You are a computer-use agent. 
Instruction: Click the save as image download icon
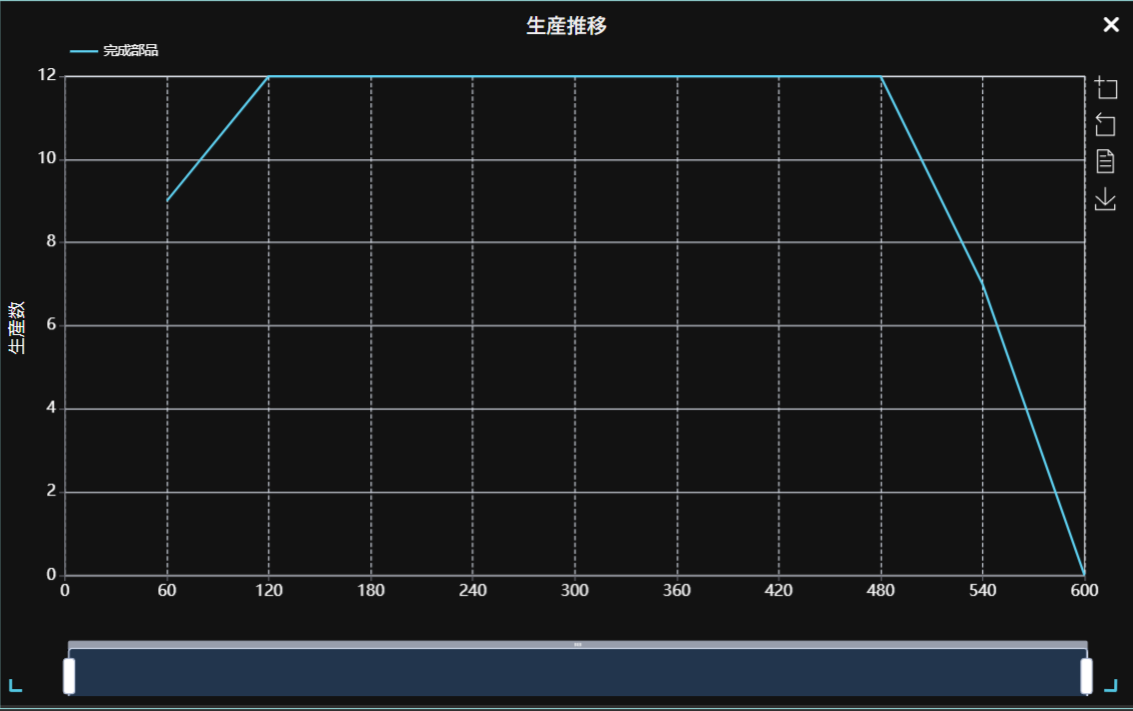[x=1105, y=199]
